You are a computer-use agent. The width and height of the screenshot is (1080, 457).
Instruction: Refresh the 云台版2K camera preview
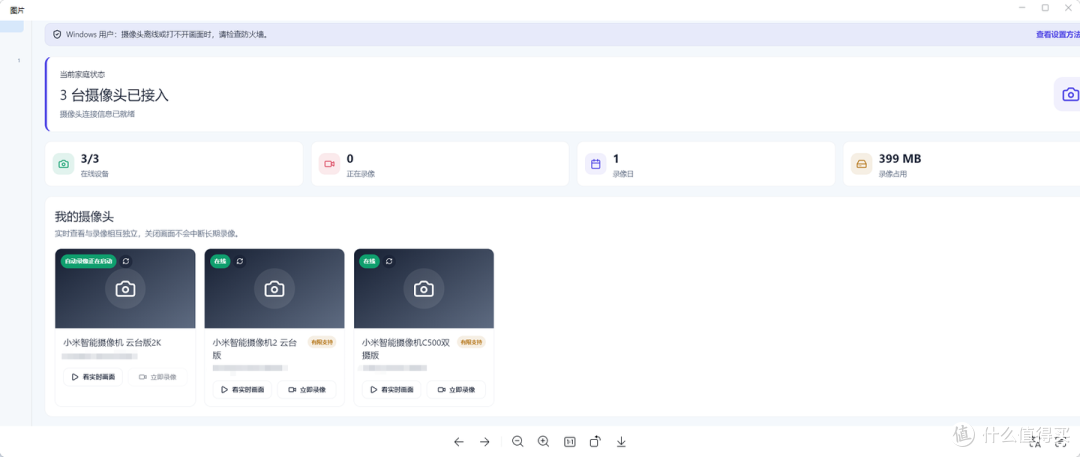coord(126,261)
